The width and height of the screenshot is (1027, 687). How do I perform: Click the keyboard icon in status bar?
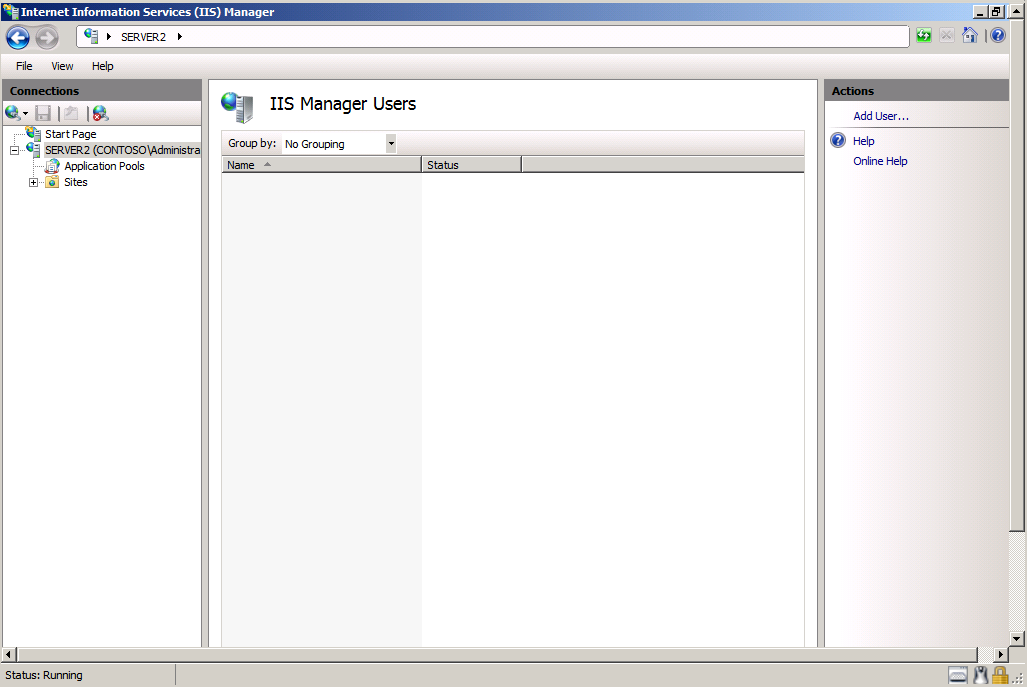coord(958,675)
